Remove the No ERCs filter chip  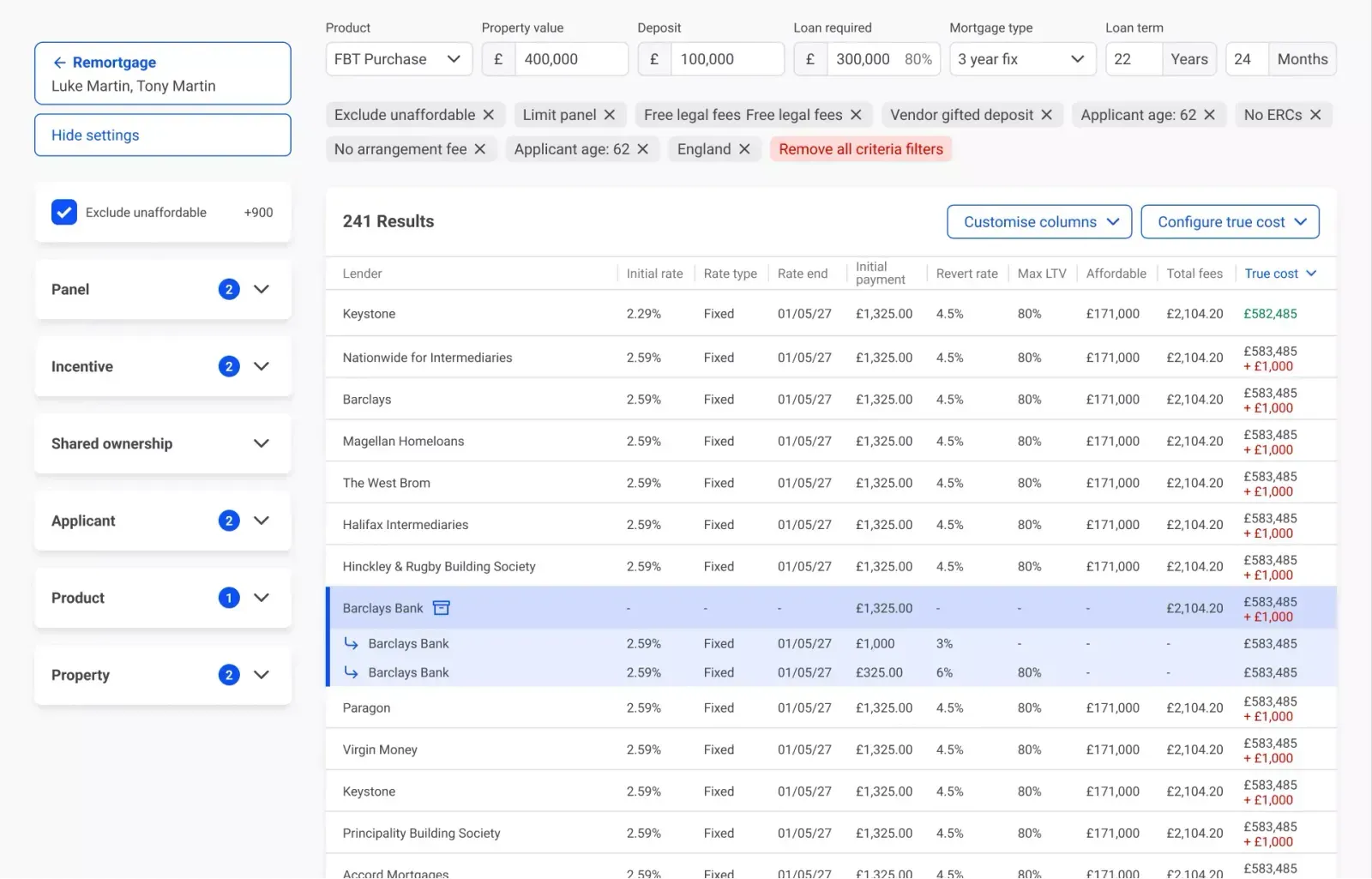(x=1315, y=115)
